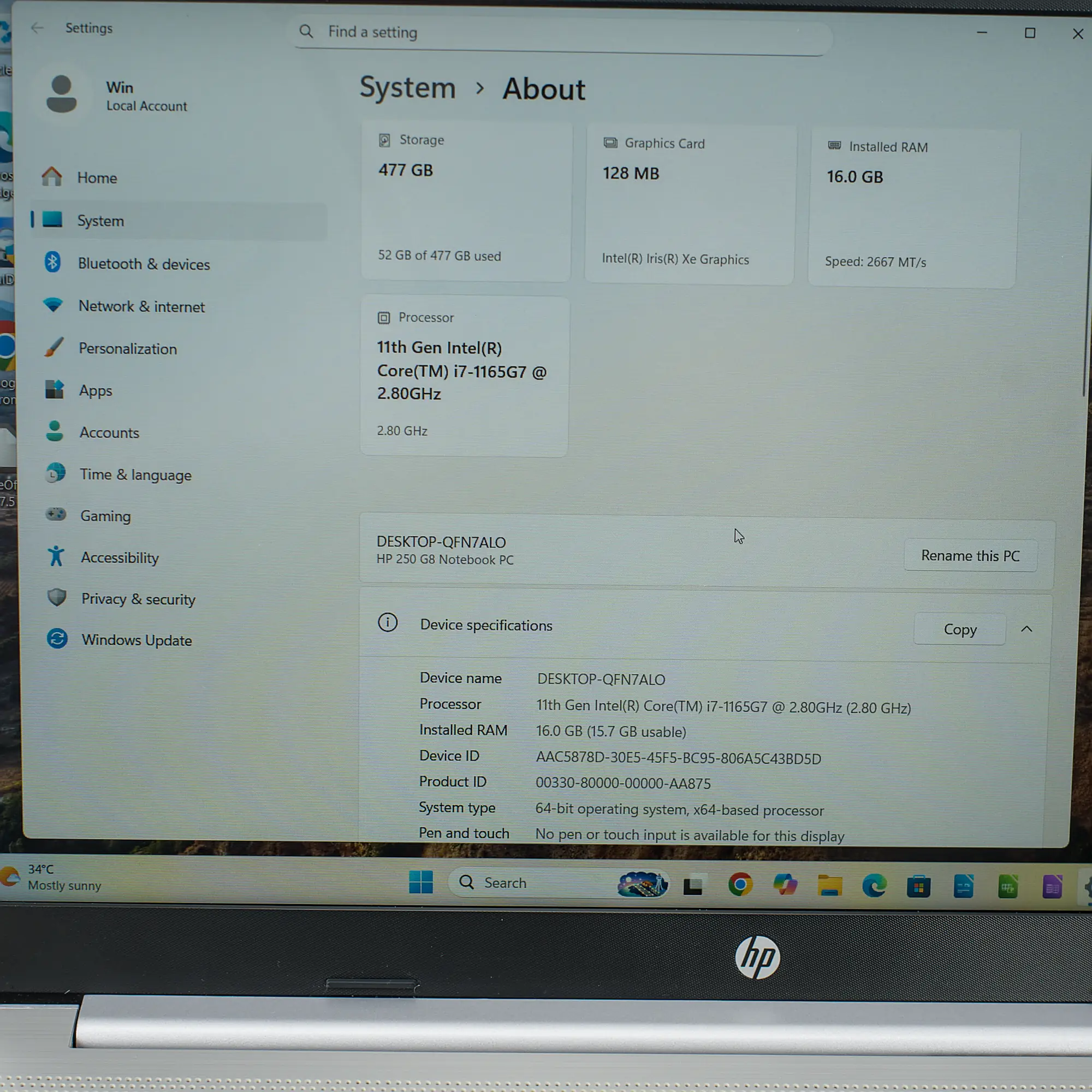Click the HP 250 G8 Notebook PC text
The height and width of the screenshot is (1092, 1092).
coord(445,560)
